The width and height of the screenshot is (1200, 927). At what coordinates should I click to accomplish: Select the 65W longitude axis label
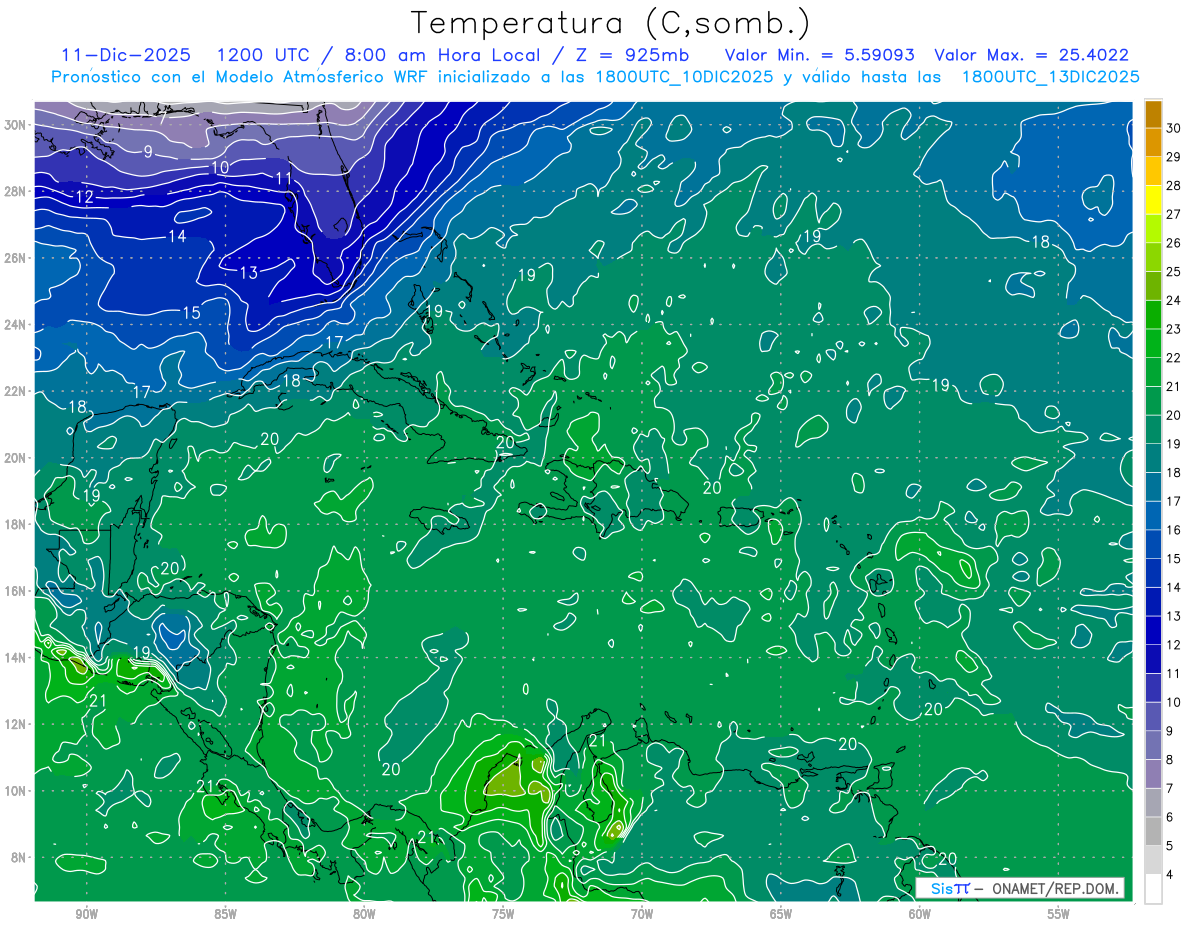click(x=781, y=915)
